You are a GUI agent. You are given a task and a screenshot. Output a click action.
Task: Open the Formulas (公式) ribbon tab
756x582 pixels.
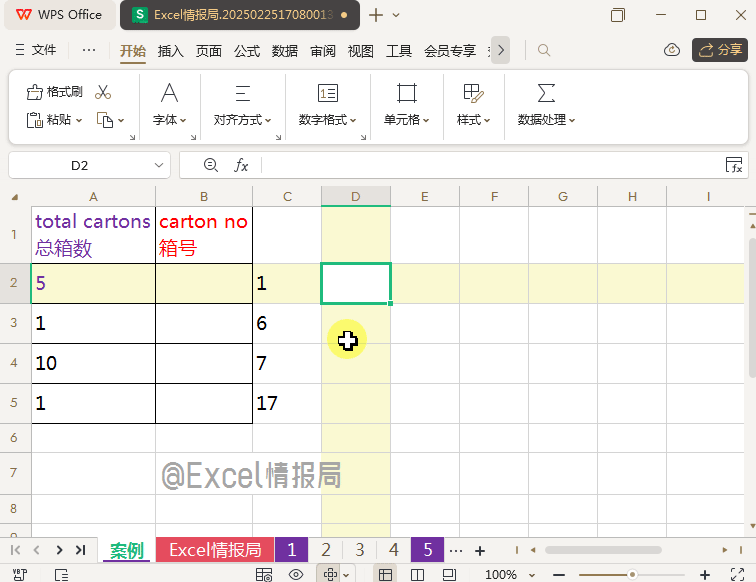pyautogui.click(x=247, y=51)
